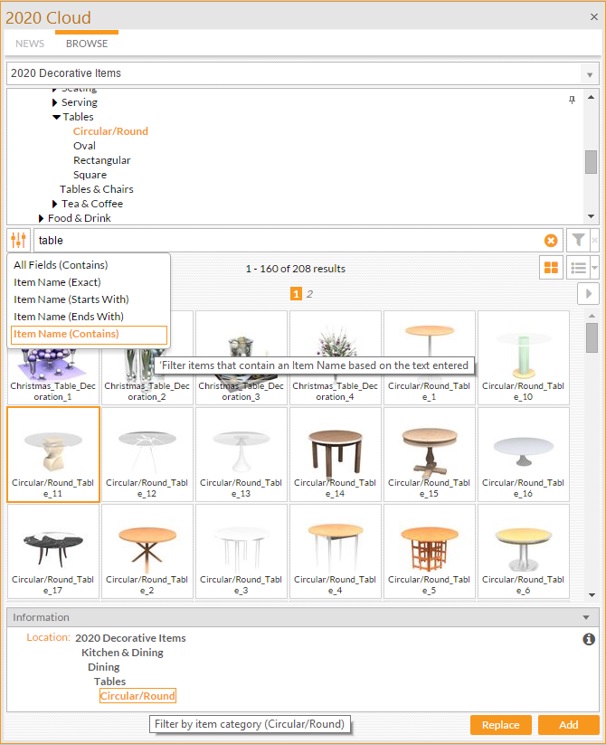Click results grid scrollbar thumb
The height and width of the screenshot is (745, 606).
click(x=592, y=338)
